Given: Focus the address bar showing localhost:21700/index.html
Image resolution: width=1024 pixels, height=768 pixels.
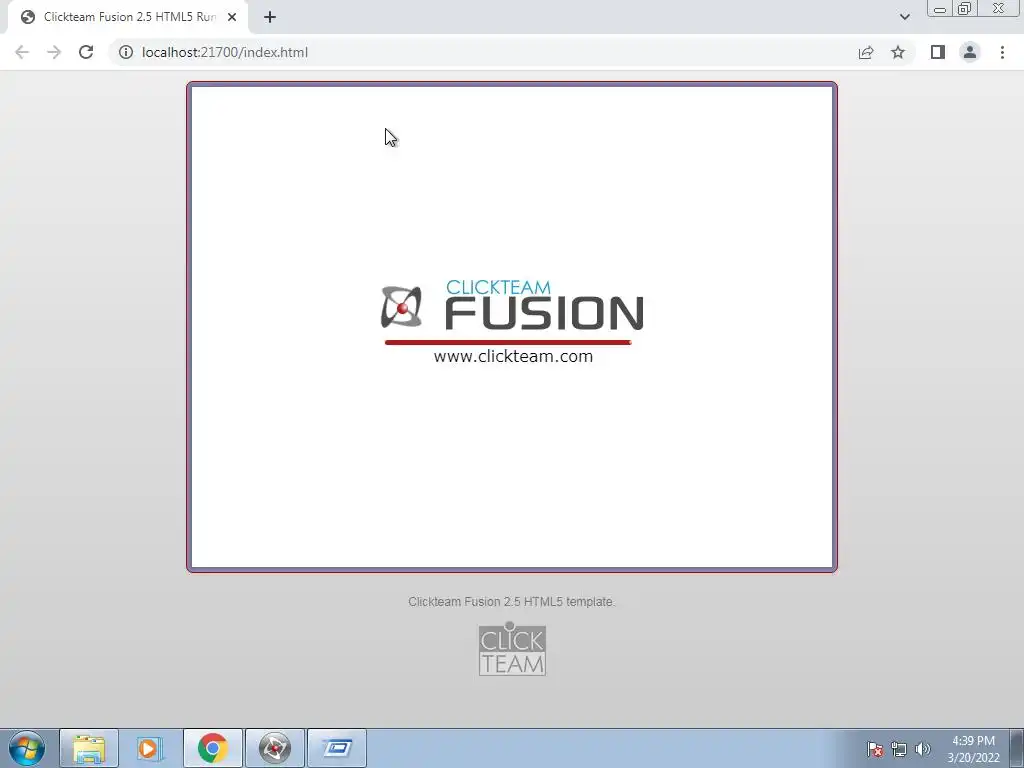Looking at the screenshot, I should pyautogui.click(x=483, y=52).
